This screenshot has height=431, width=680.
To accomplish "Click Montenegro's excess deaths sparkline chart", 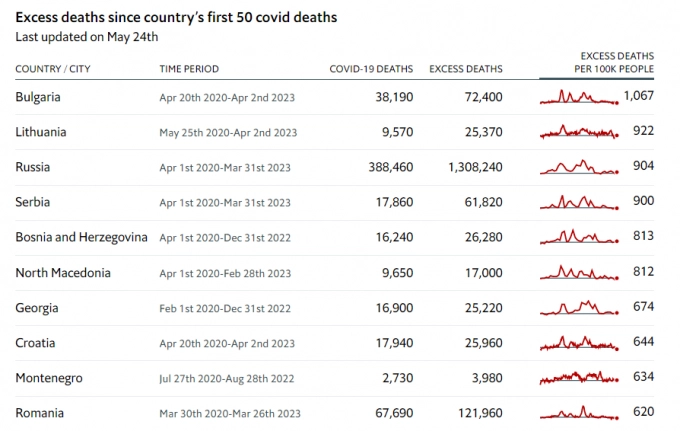I will pos(579,378).
